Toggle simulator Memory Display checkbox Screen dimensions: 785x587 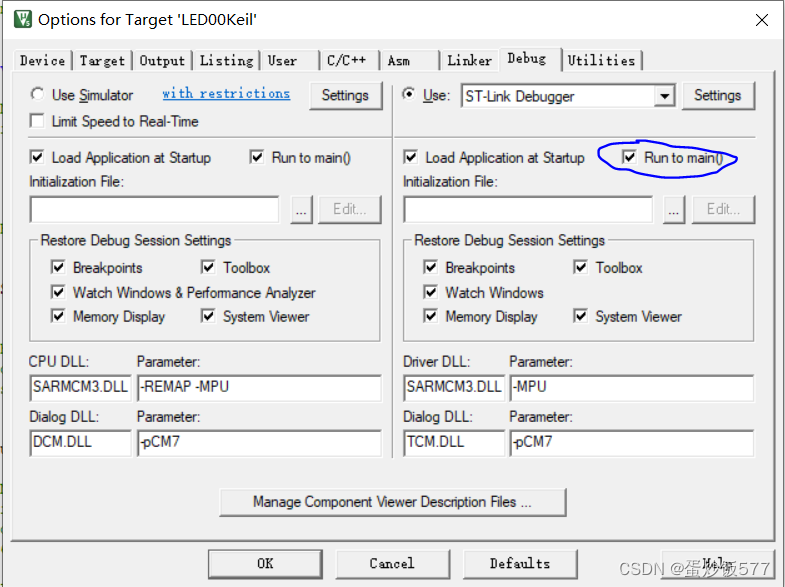58,316
